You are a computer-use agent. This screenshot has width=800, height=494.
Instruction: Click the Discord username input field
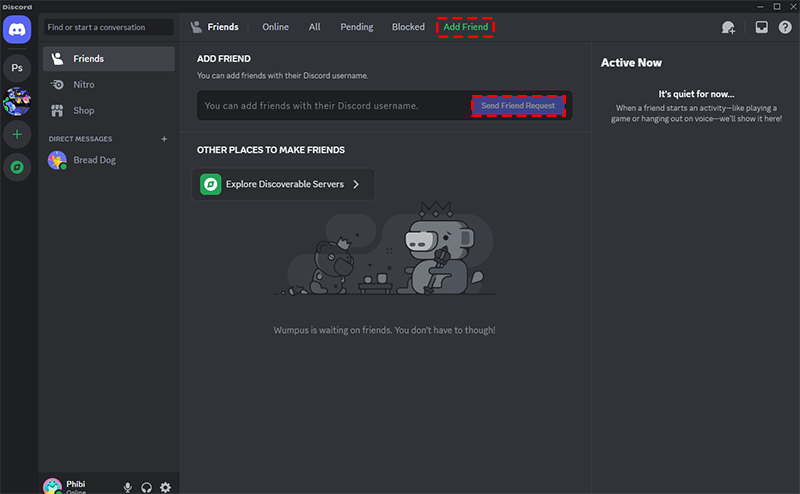pyautogui.click(x=330, y=106)
